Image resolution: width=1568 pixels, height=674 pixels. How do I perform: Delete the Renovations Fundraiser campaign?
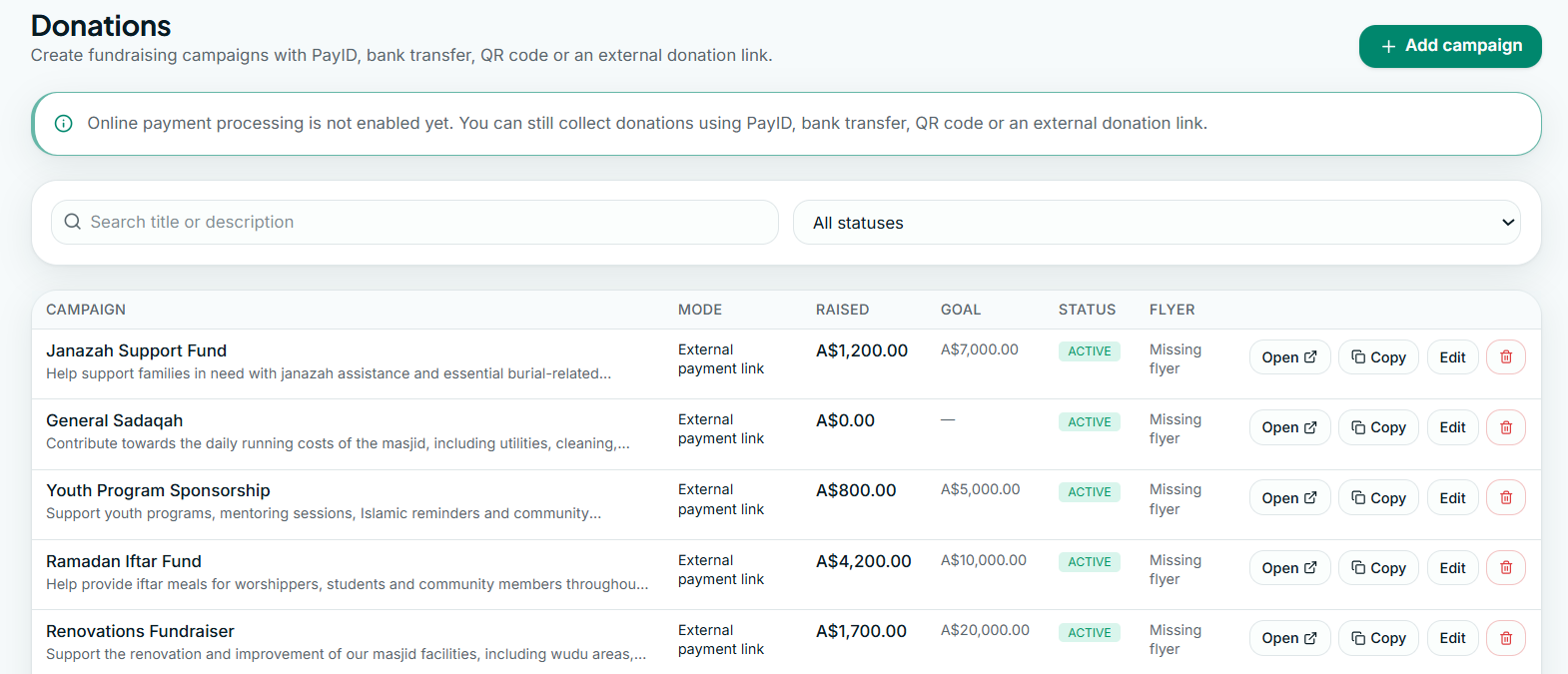tap(1506, 638)
